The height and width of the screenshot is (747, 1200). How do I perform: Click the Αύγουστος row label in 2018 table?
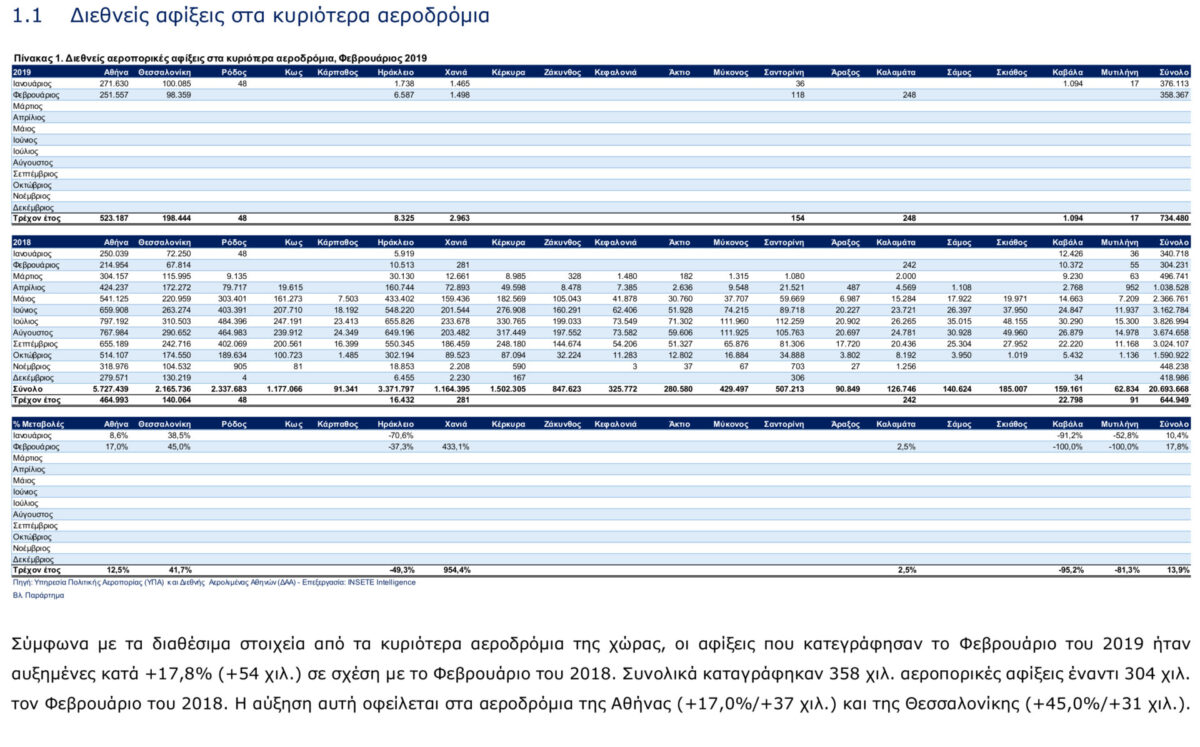click(32, 331)
